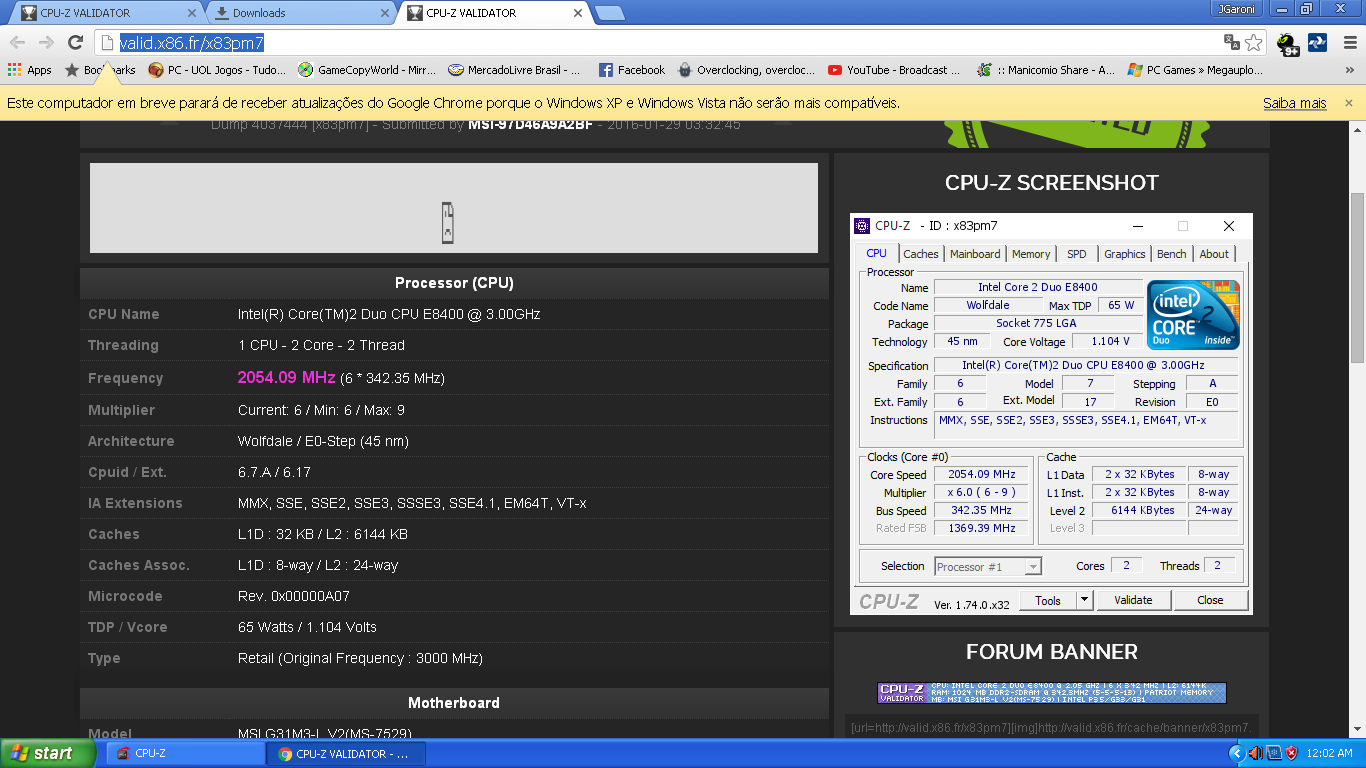
Task: Switch to CPU-Z in the taskbar
Action: [x=185, y=753]
